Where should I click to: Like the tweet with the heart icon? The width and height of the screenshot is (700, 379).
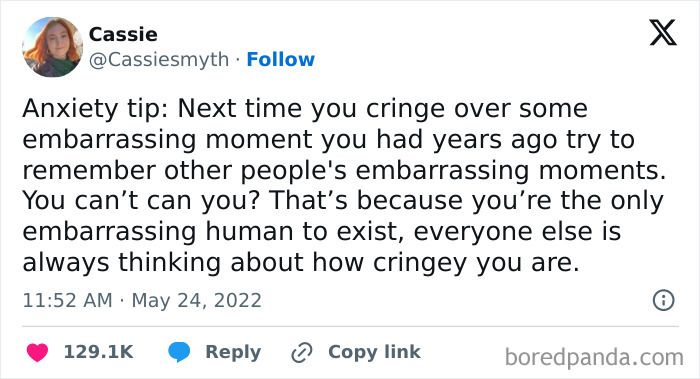(37, 352)
